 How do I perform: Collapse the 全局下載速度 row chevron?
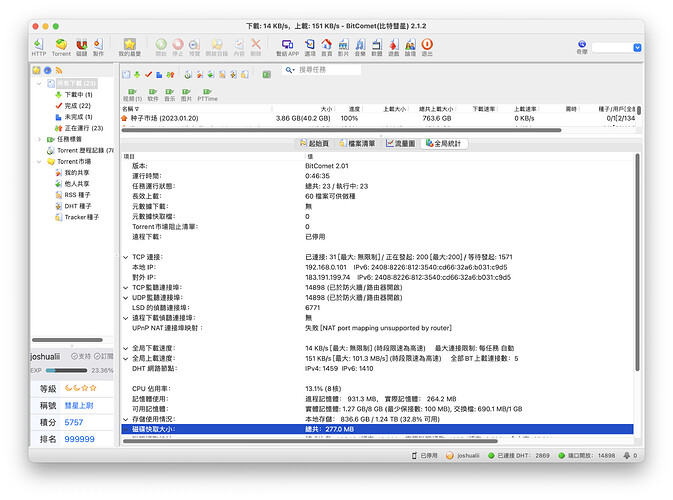click(x=126, y=348)
